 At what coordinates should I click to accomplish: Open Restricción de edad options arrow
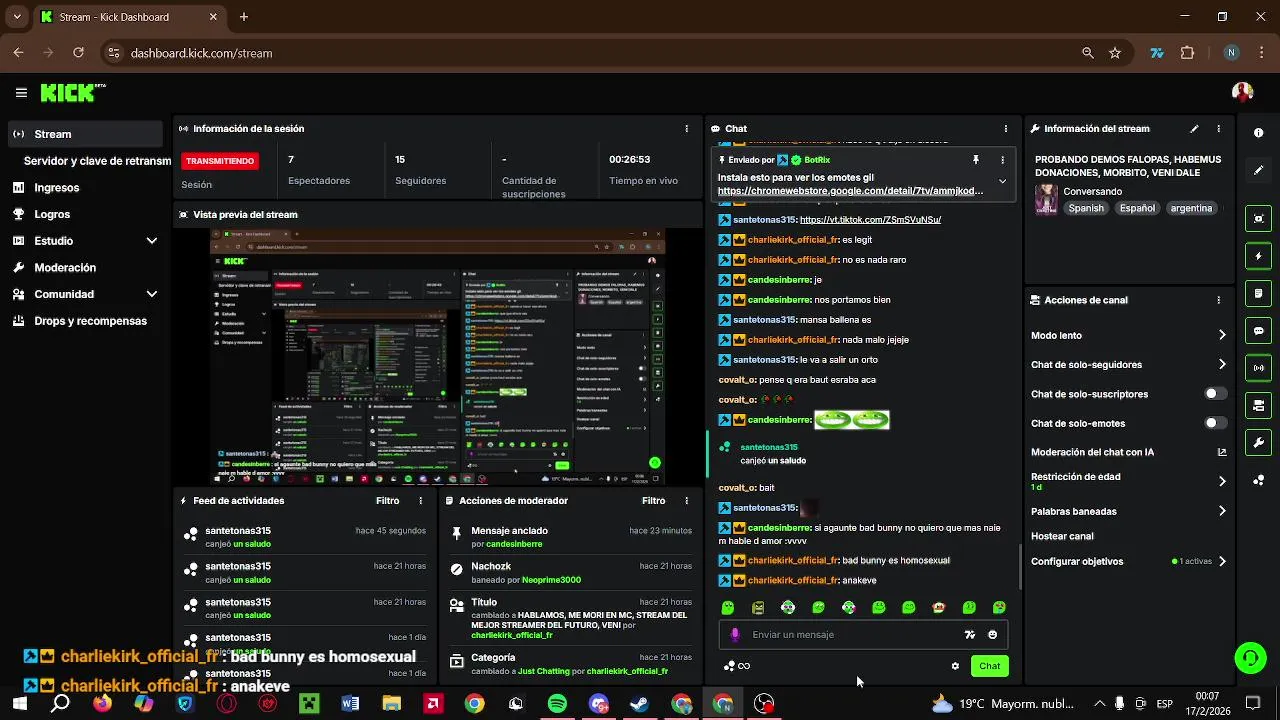point(1222,481)
